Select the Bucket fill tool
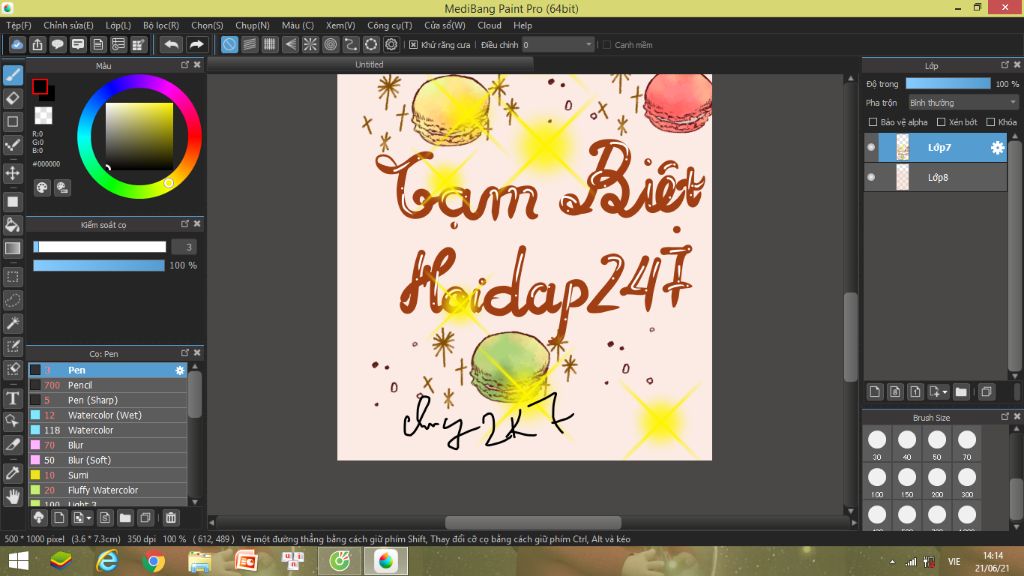1024x576 pixels. [x=12, y=225]
